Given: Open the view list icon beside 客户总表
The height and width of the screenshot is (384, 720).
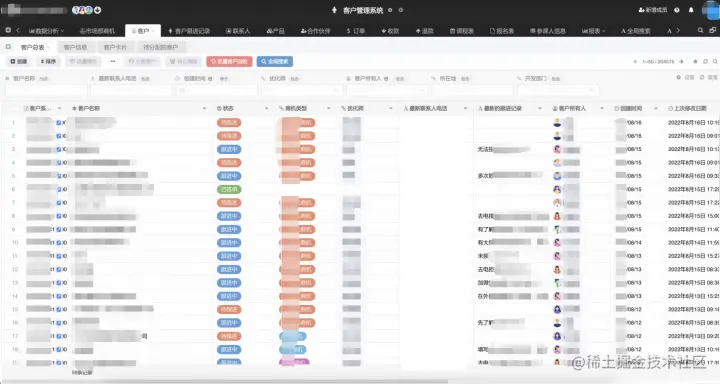Looking at the screenshot, I should 8,47.
